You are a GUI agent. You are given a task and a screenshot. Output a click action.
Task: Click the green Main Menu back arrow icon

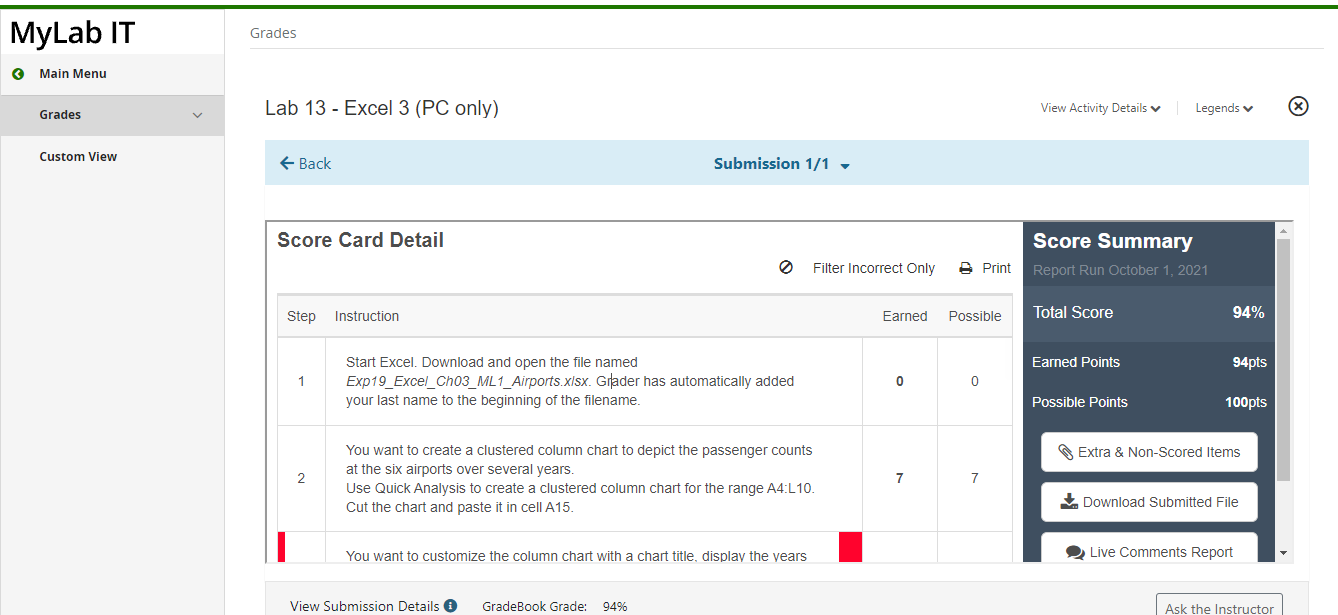tap(17, 74)
